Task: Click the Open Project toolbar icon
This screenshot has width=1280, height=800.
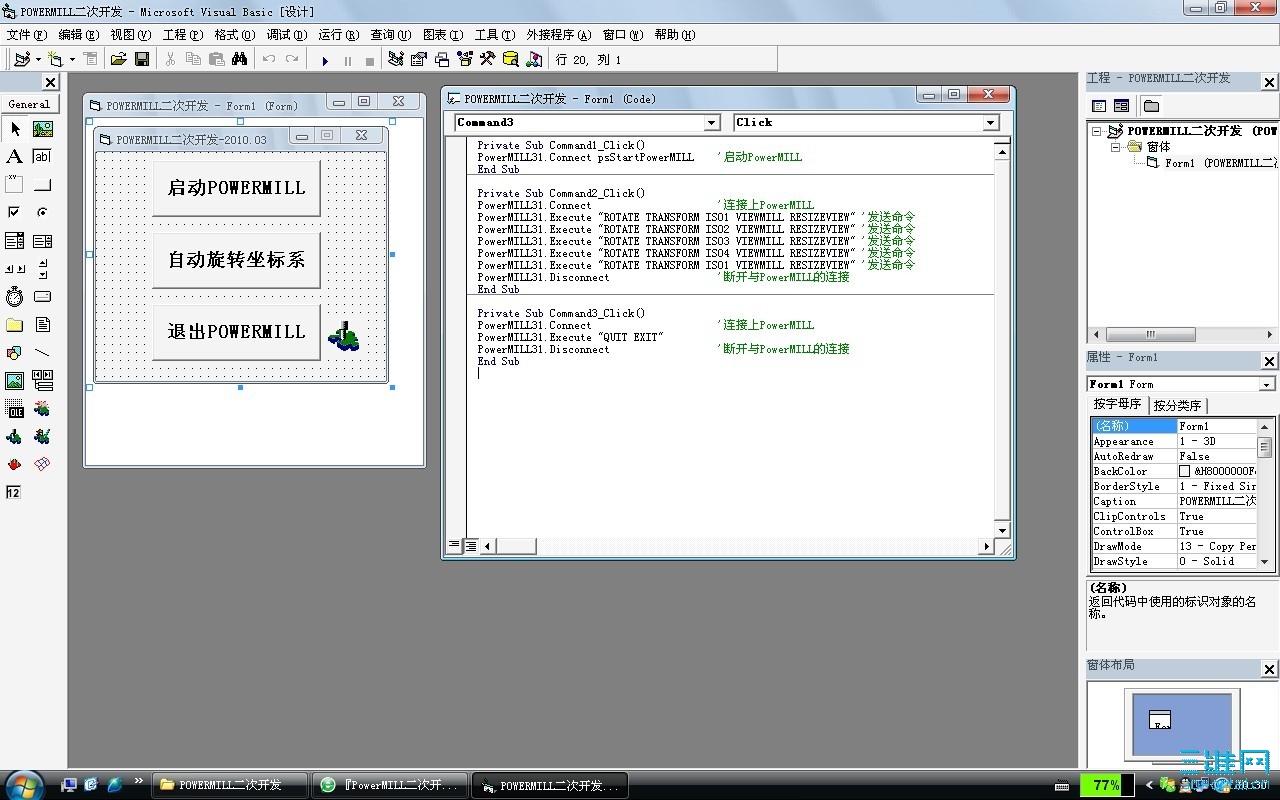Action: click(x=119, y=60)
